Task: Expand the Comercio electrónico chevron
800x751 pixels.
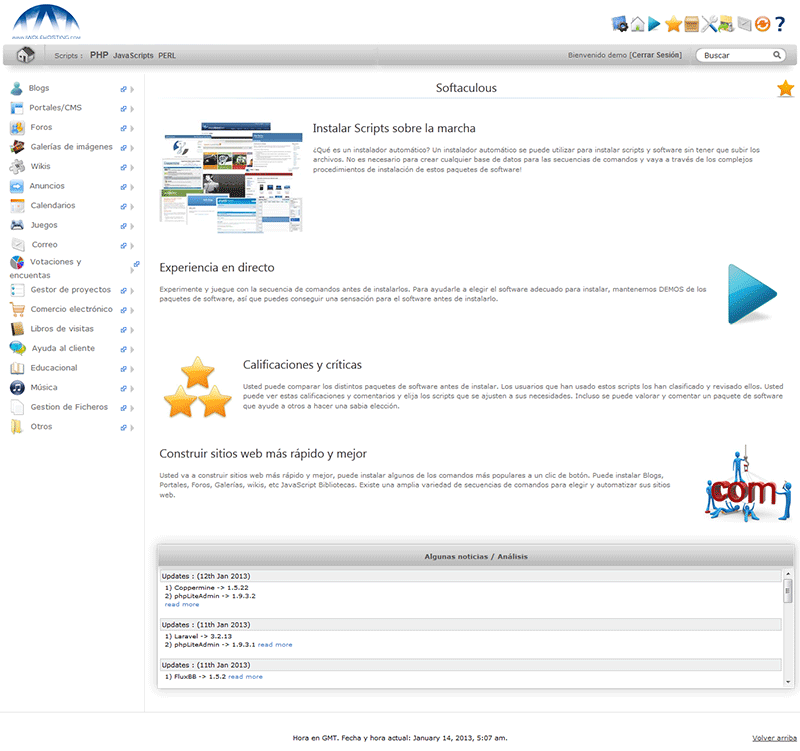Action: coord(132,310)
